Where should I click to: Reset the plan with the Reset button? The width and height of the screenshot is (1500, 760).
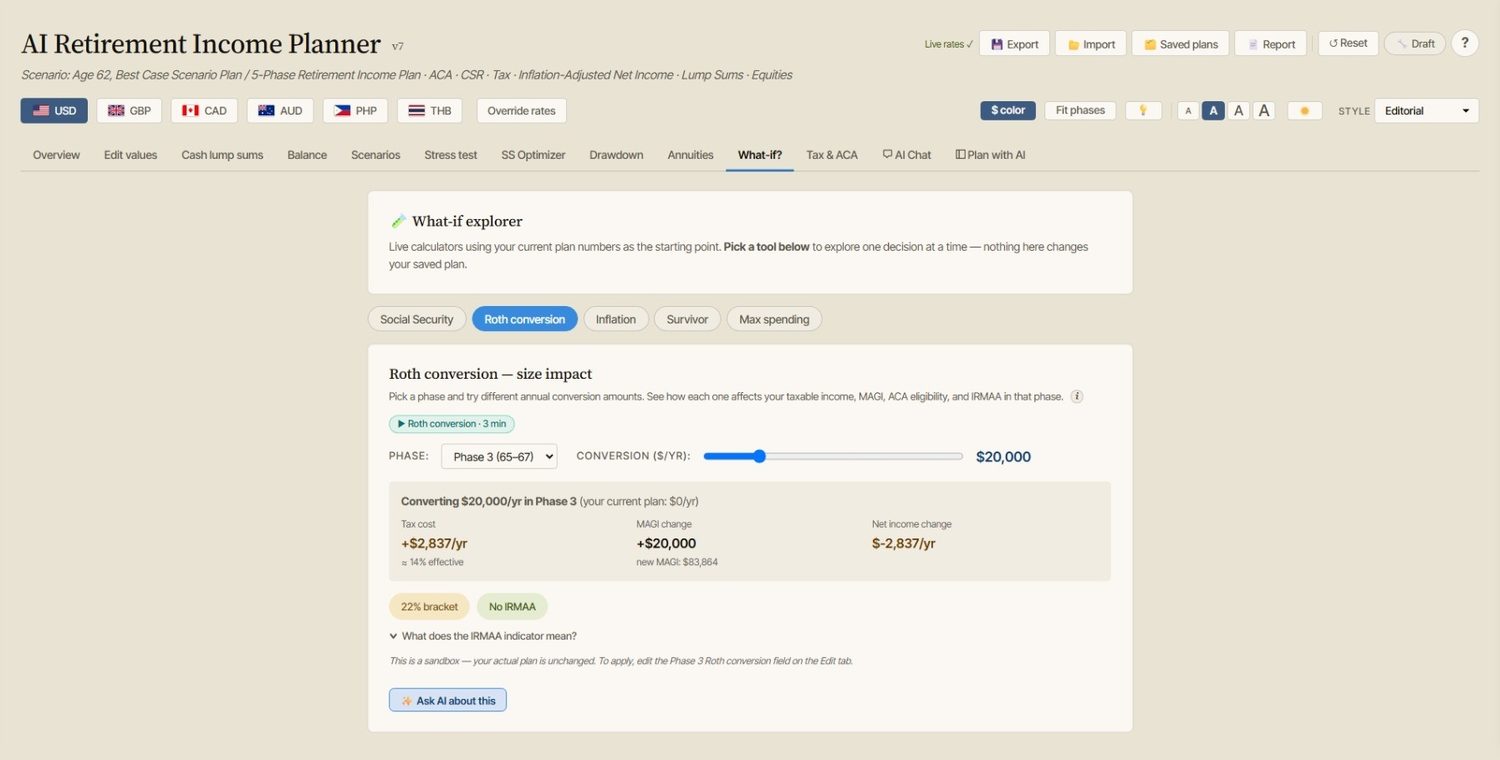(x=1348, y=43)
